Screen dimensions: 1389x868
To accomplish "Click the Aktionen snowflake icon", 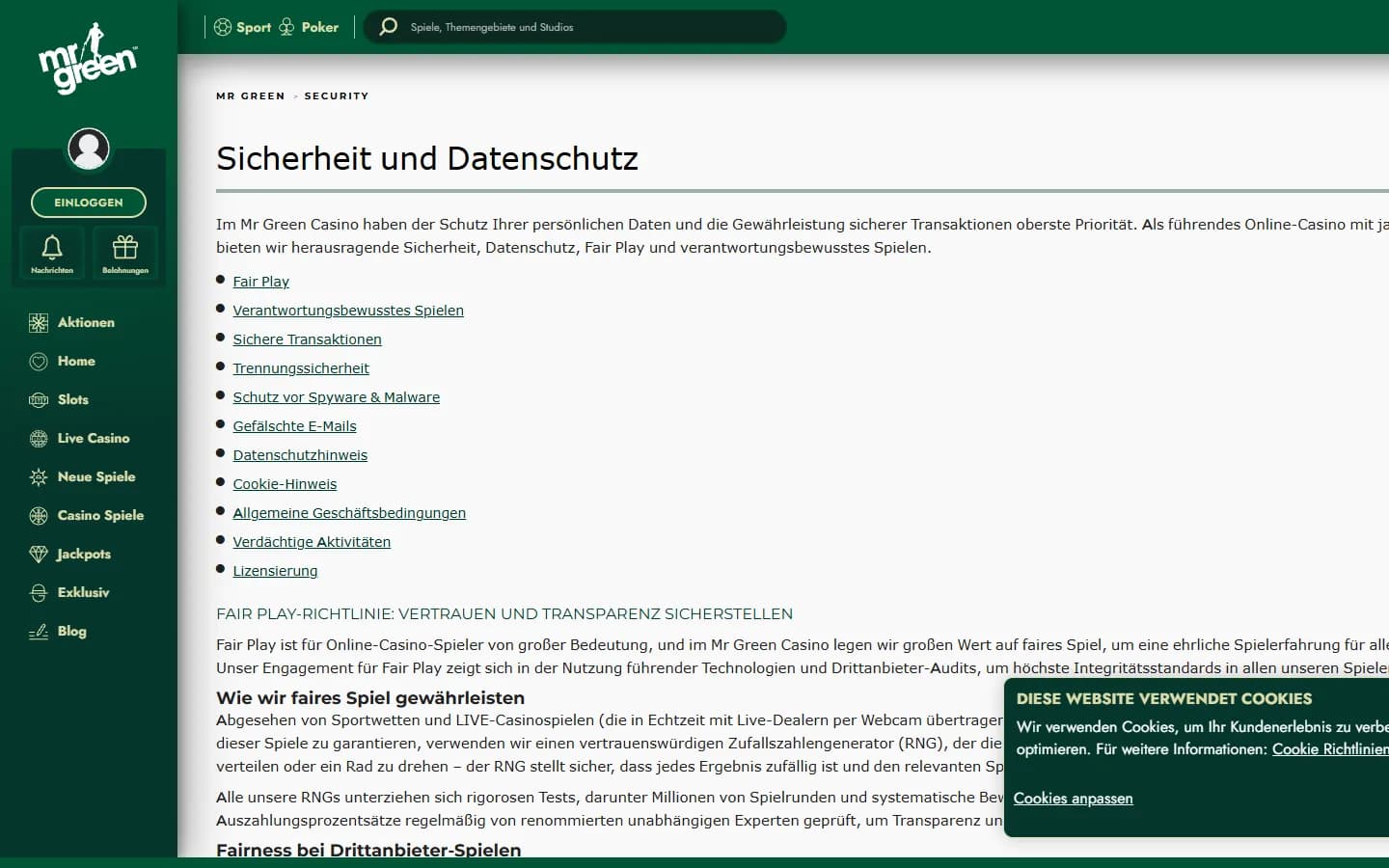I will [39, 323].
